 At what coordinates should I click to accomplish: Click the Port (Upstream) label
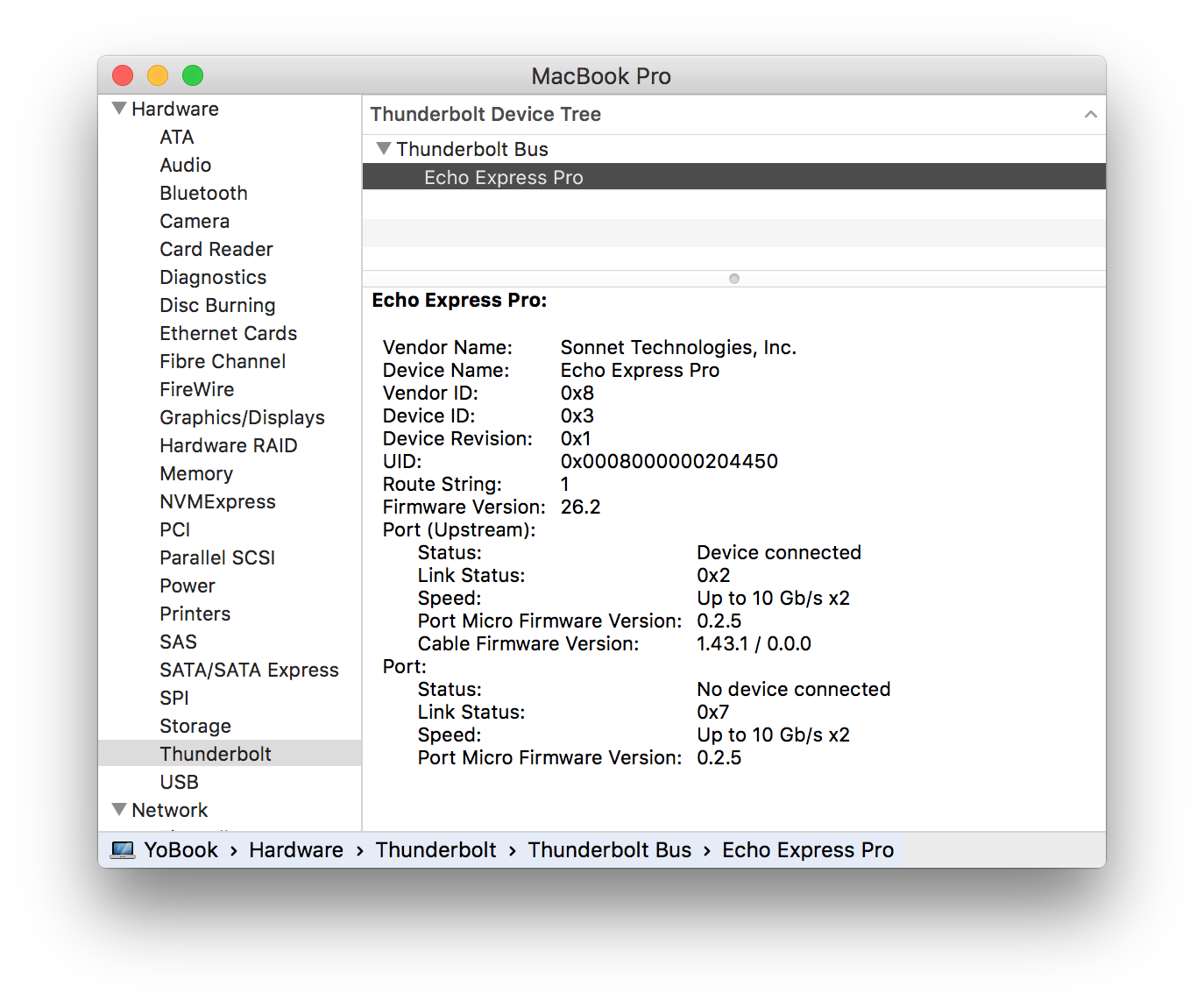[459, 529]
